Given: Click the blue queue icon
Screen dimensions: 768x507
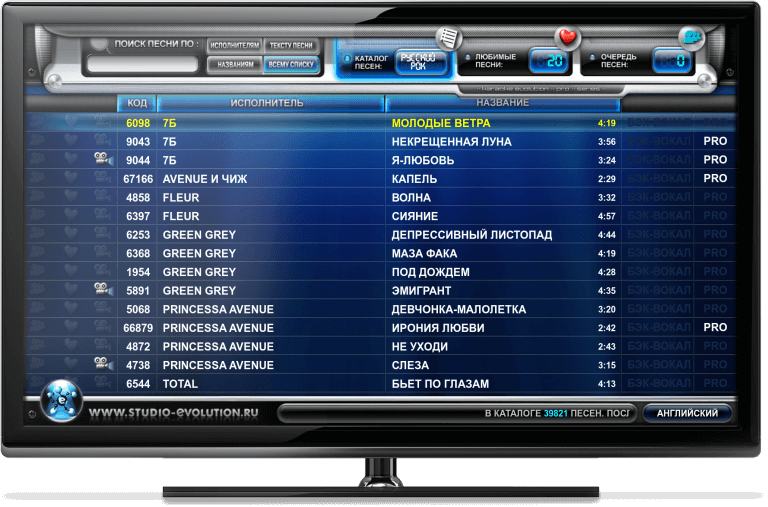Looking at the screenshot, I should tap(689, 37).
